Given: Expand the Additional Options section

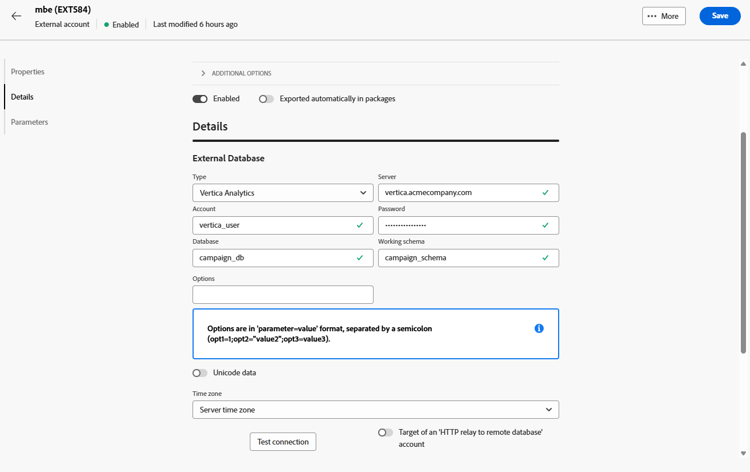Looking at the screenshot, I should pos(203,73).
